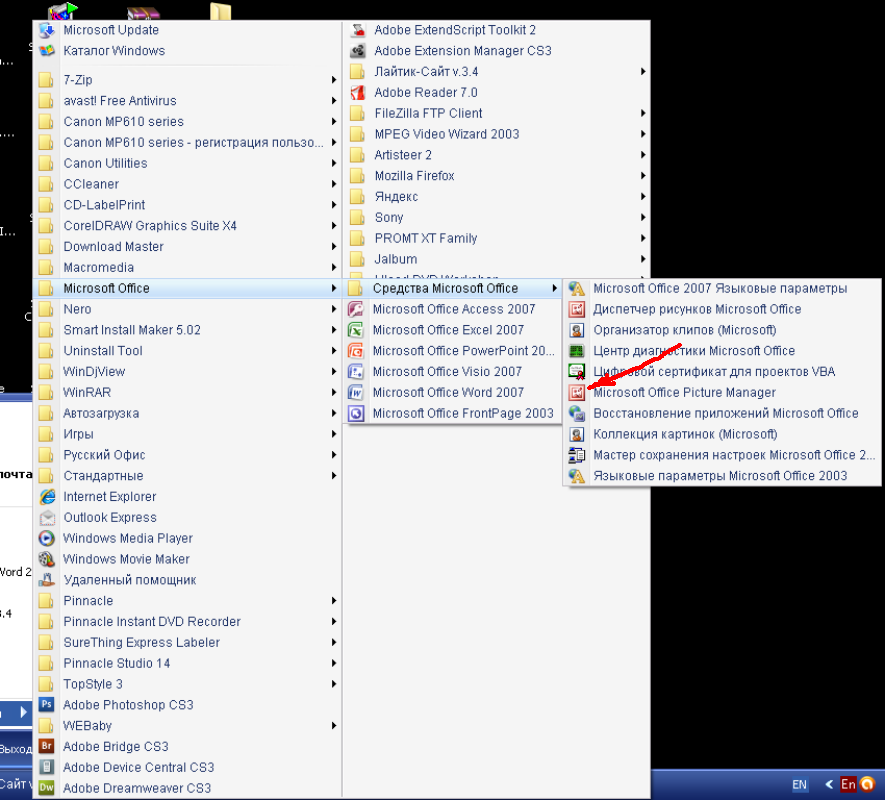Open the TopStyle 3 program group
Image resolution: width=885 pixels, height=800 pixels.
187,684
